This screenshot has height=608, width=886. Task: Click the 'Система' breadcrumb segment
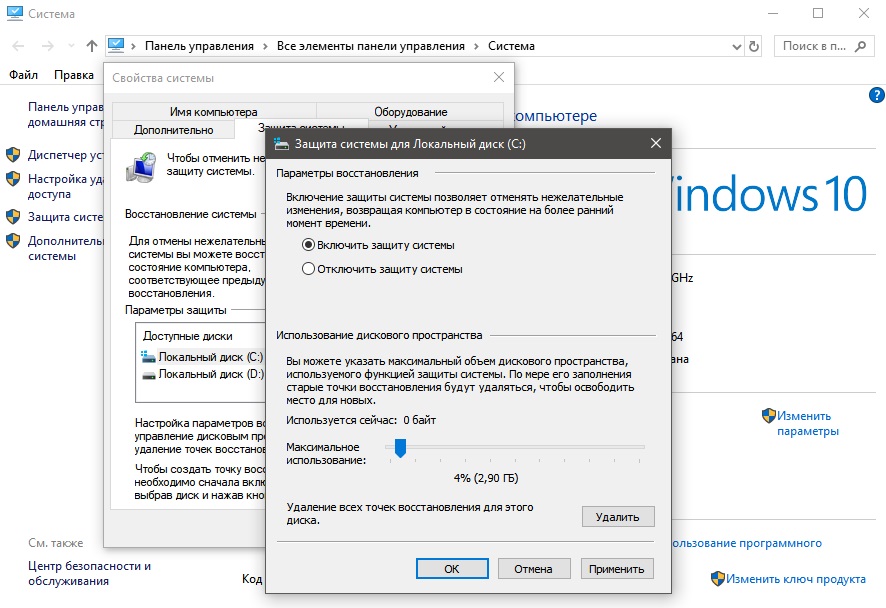coord(511,46)
